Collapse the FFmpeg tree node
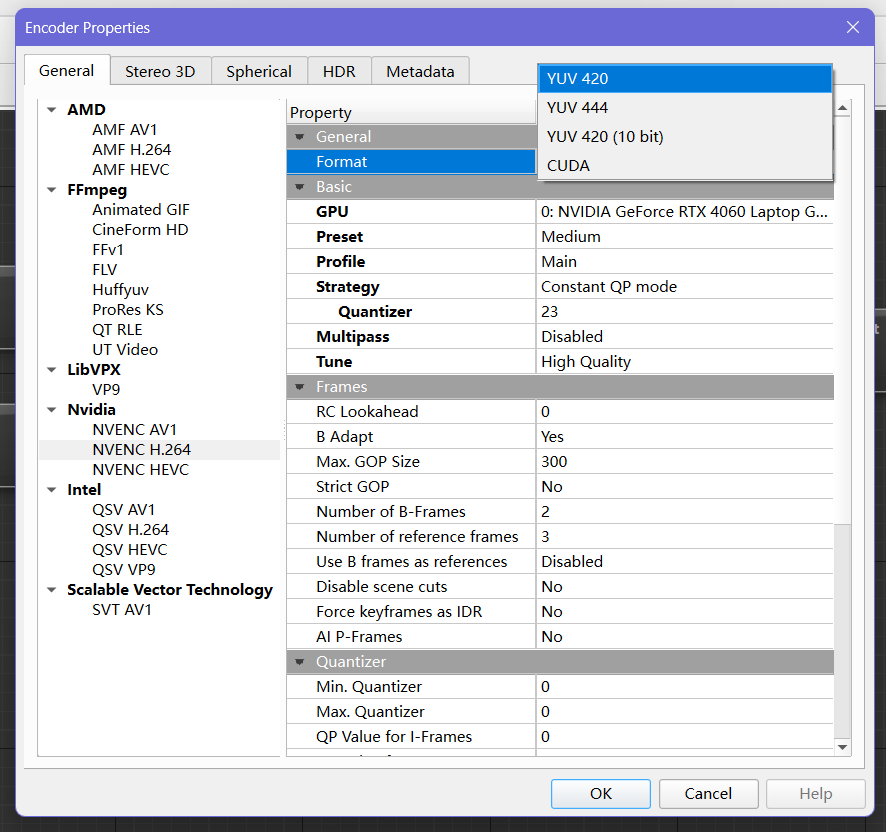 point(52,190)
